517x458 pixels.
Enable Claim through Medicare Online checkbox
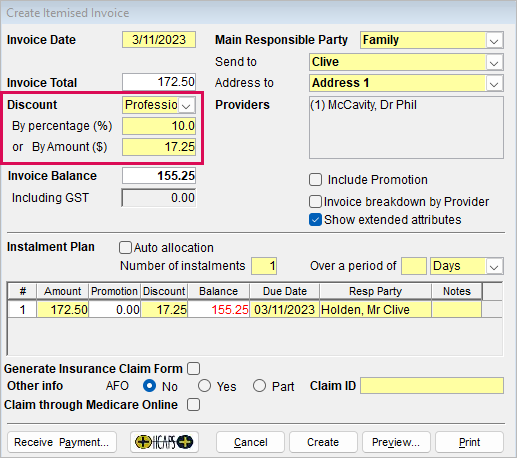pyautogui.click(x=194, y=405)
